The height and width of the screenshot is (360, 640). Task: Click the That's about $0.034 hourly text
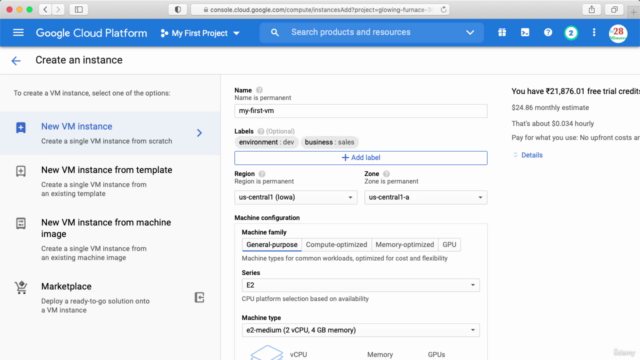click(x=553, y=124)
